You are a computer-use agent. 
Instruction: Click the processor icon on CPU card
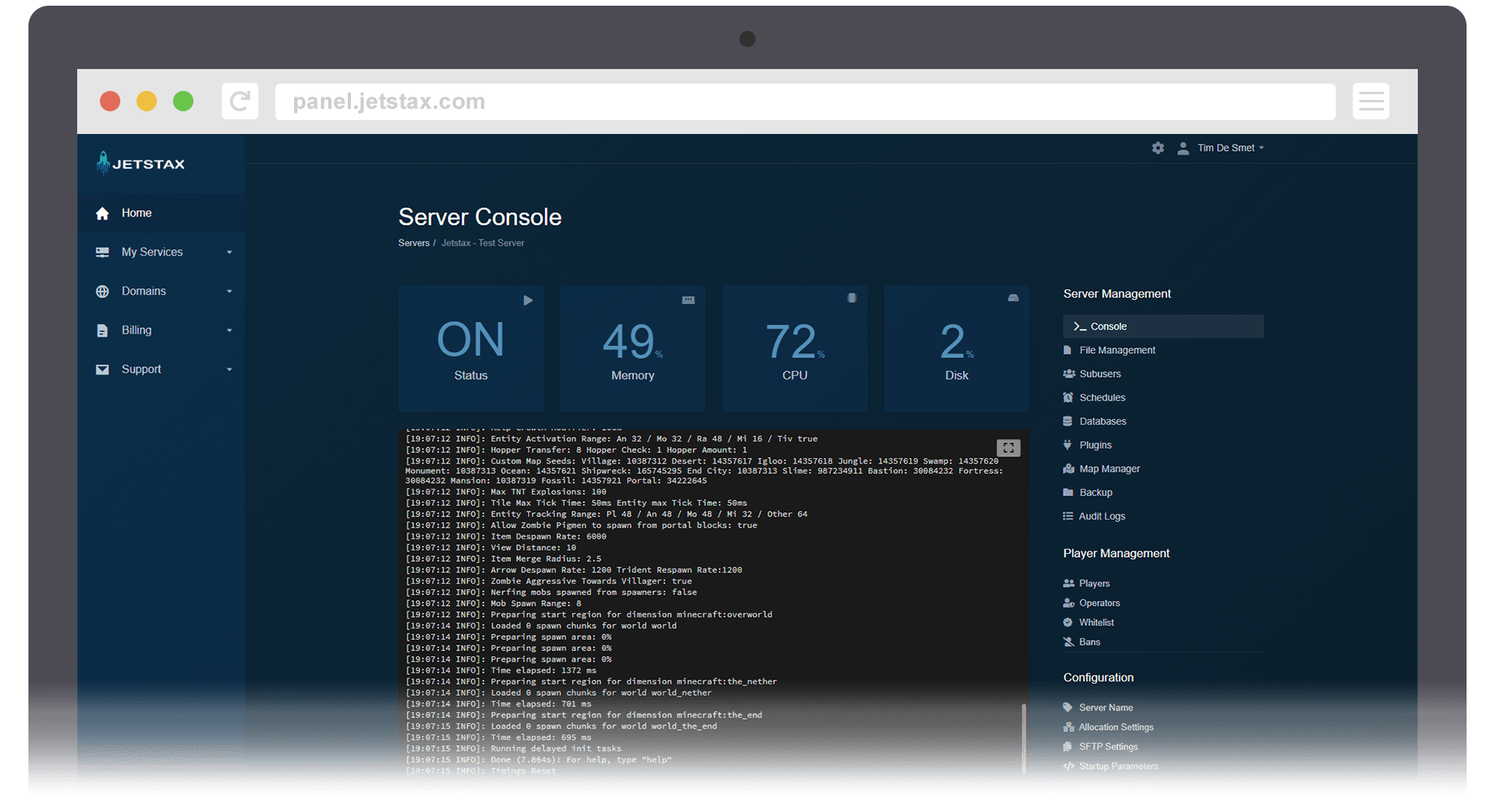coord(851,298)
